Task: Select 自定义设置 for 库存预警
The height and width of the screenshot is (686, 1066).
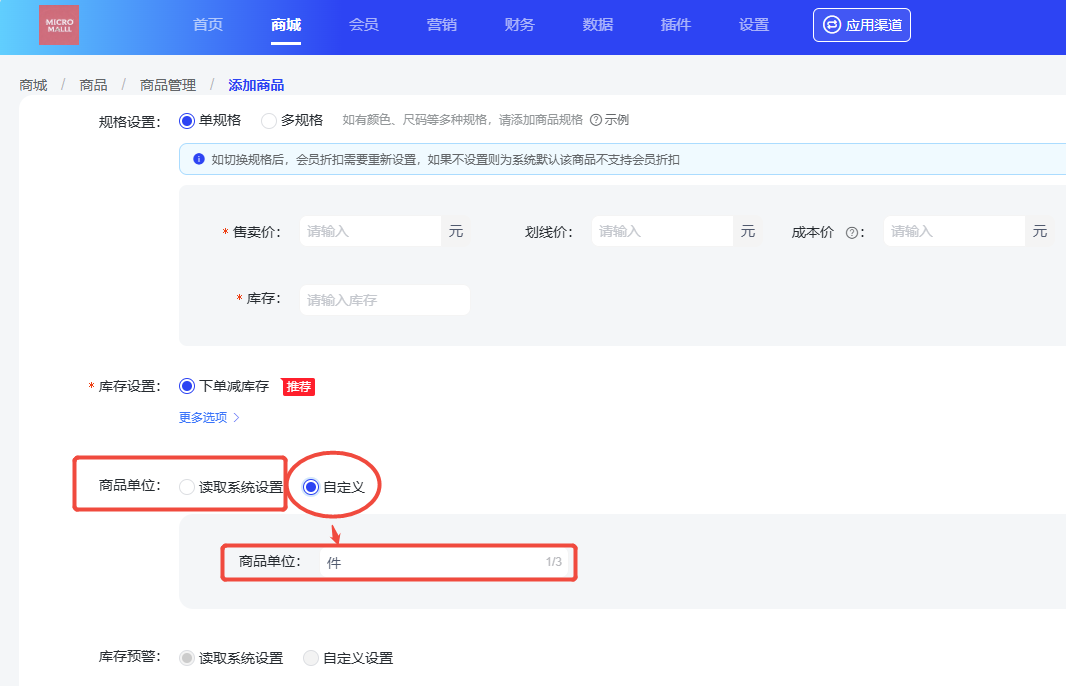Action: coord(311,658)
